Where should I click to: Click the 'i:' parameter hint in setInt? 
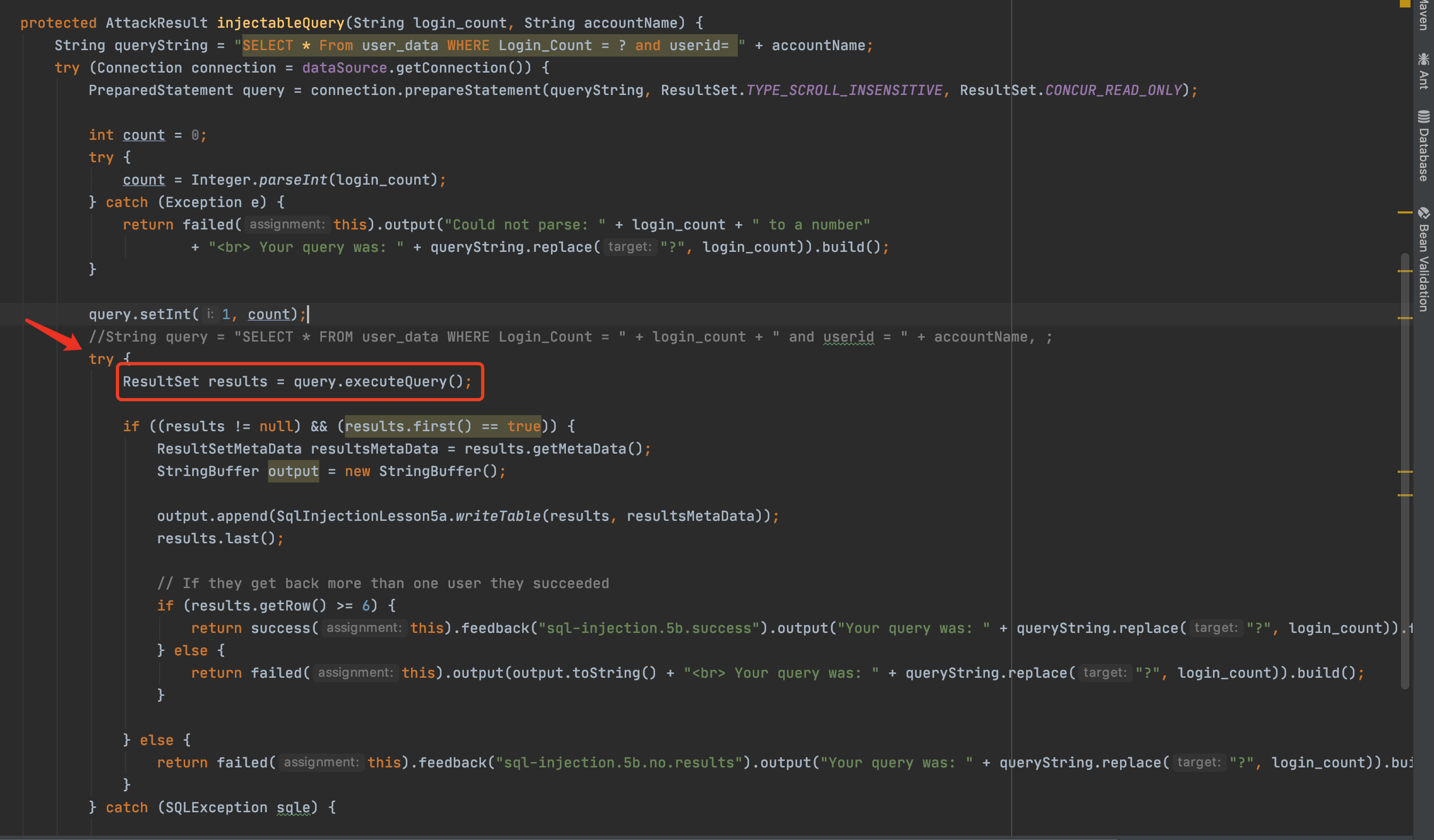[x=210, y=314]
